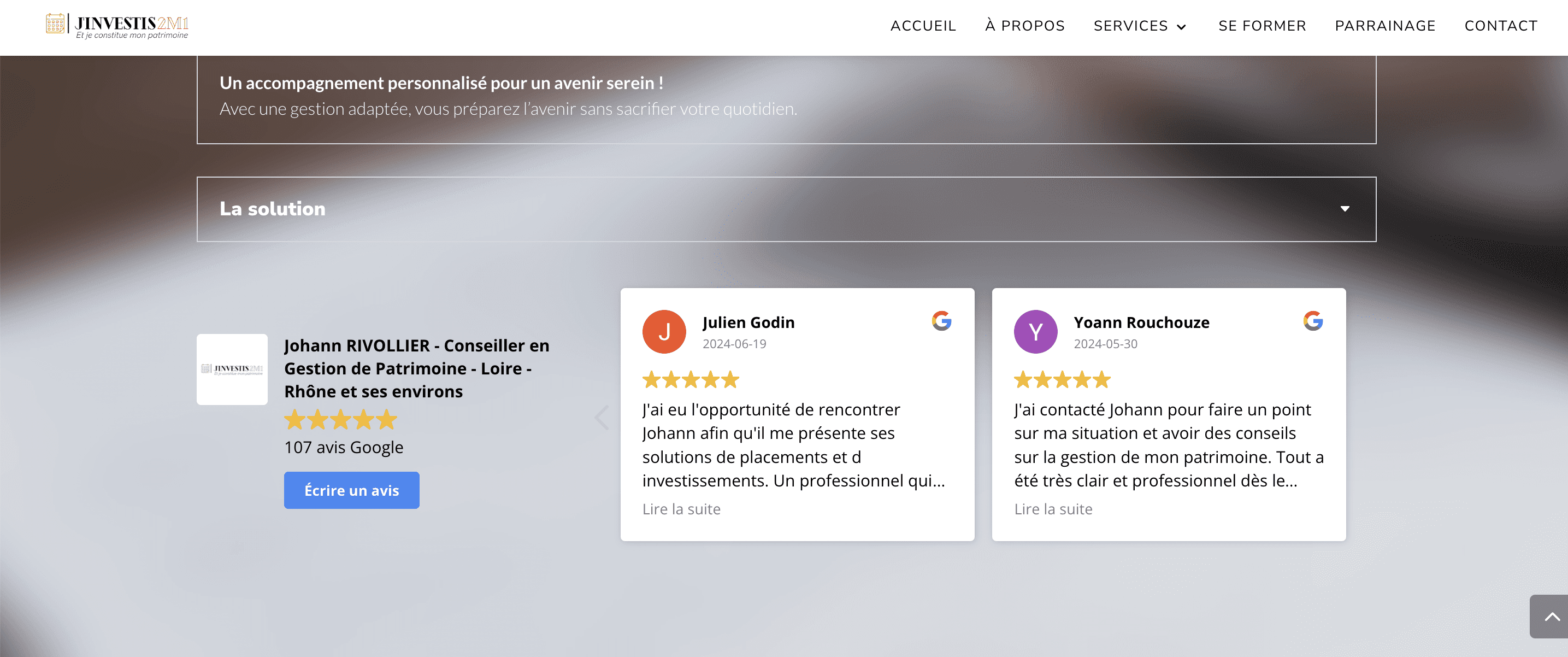Click the 'Écrire un avis' button

(351, 490)
